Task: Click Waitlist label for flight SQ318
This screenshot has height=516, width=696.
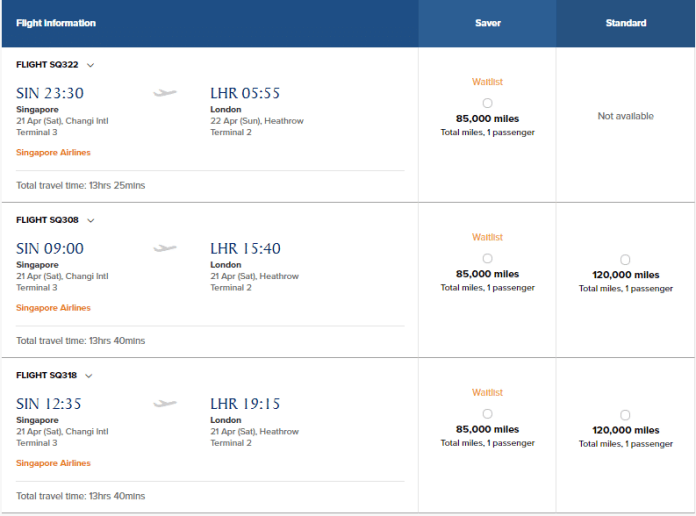Action: click(487, 393)
